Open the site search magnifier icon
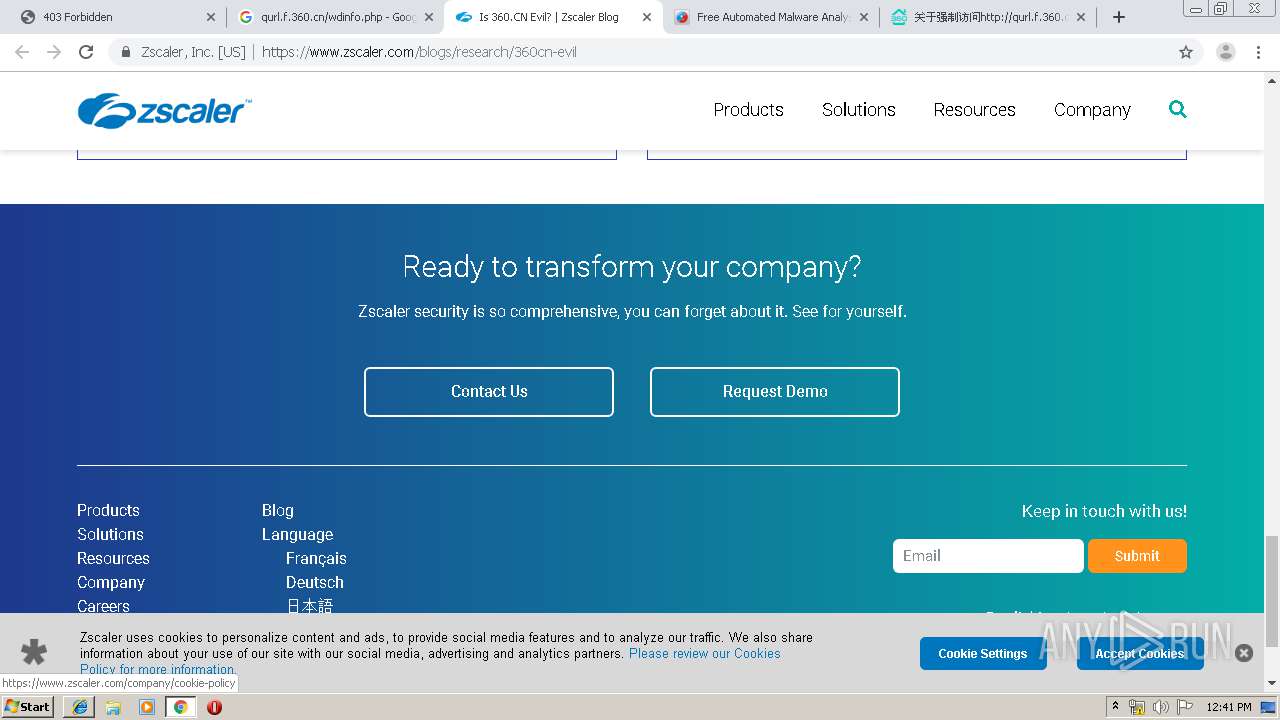The height and width of the screenshot is (720, 1280). point(1178,109)
